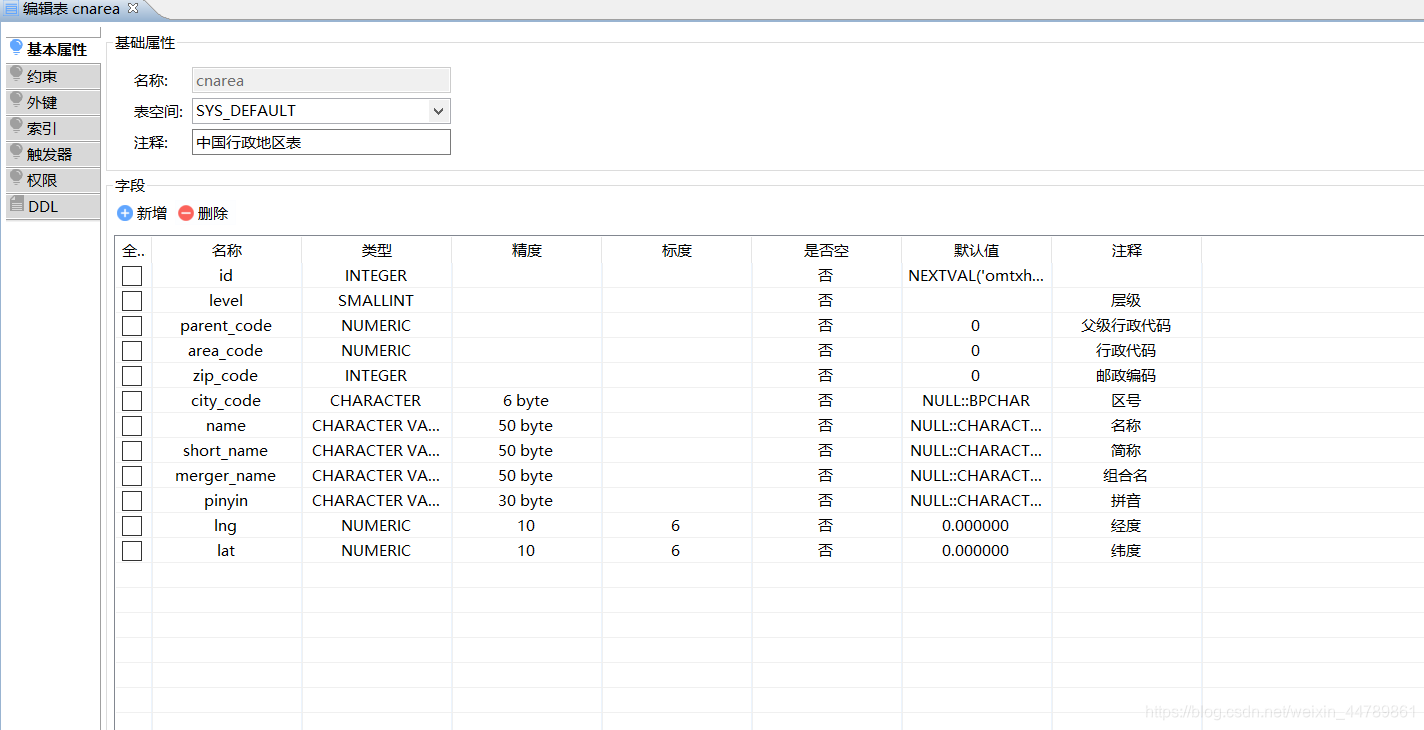This screenshot has height=730, width=1424.
Task: Click the 简称 comment cell
Action: click(1126, 451)
